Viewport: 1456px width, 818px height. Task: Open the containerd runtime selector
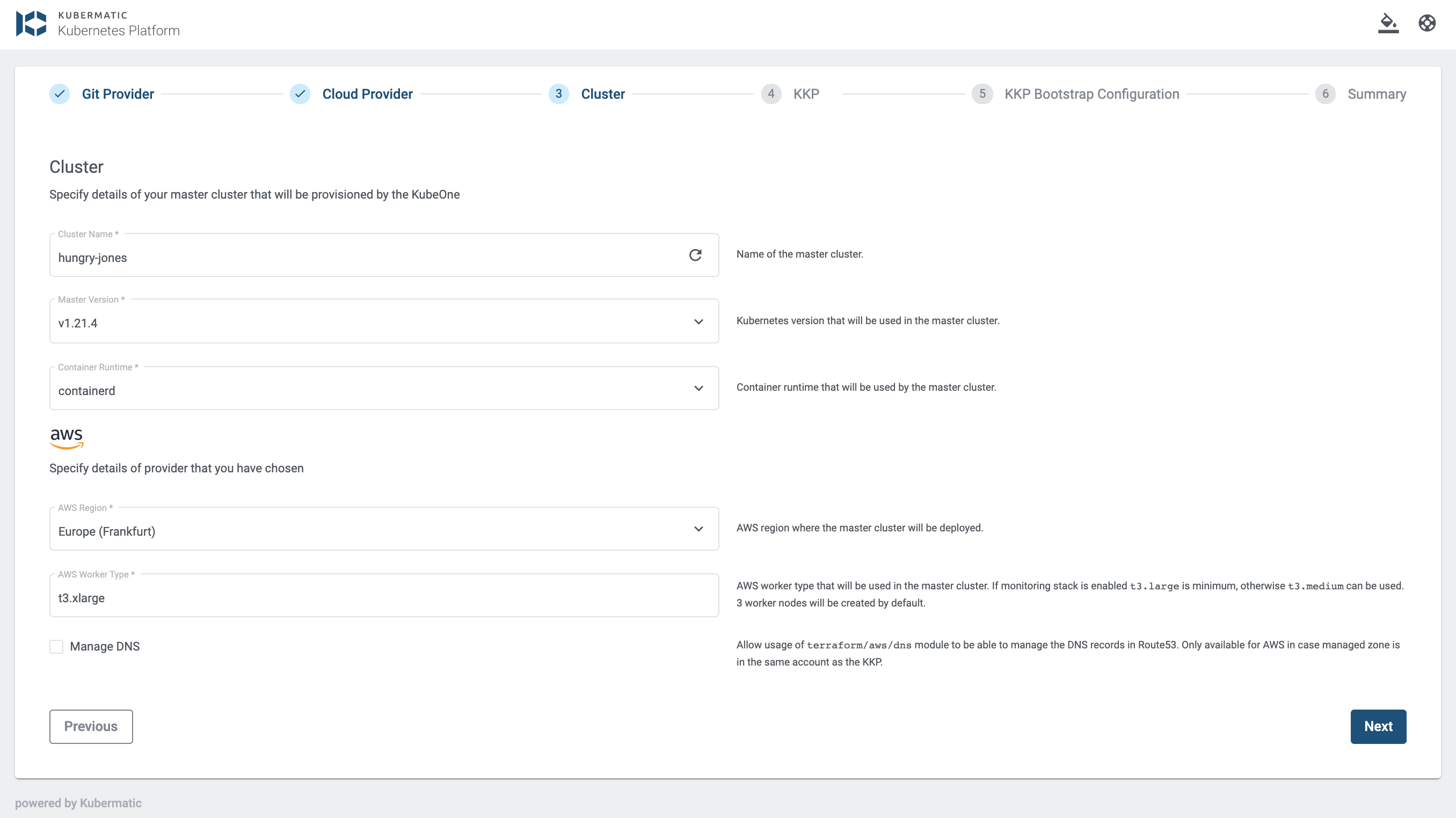[x=384, y=388]
